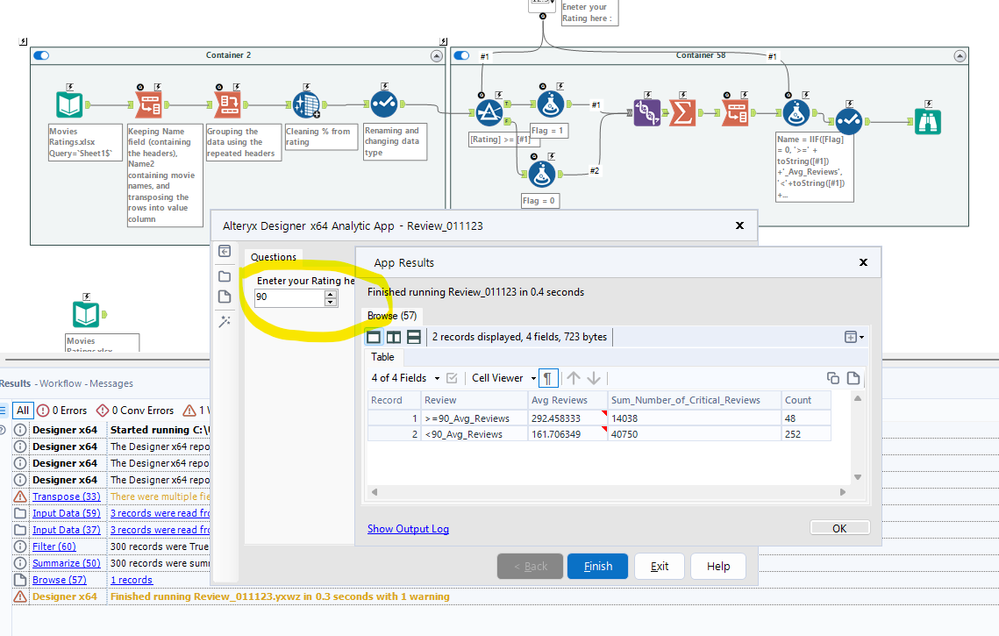Toggle Container 58 enable switch
Image resolution: width=999 pixels, height=636 pixels.
463,55
